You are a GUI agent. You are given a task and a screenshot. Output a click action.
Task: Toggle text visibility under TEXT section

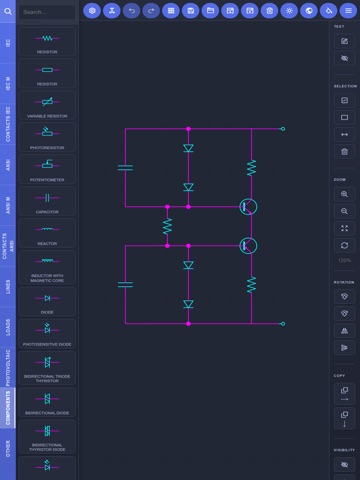coord(344,58)
